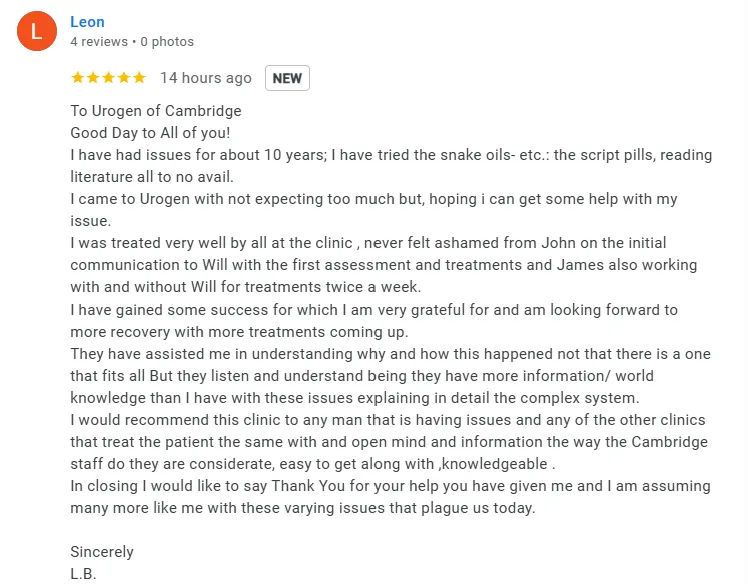Viewport: 748px width, 584px height.
Task: Click the 'I have gained some success' sentence
Action: [374, 321]
